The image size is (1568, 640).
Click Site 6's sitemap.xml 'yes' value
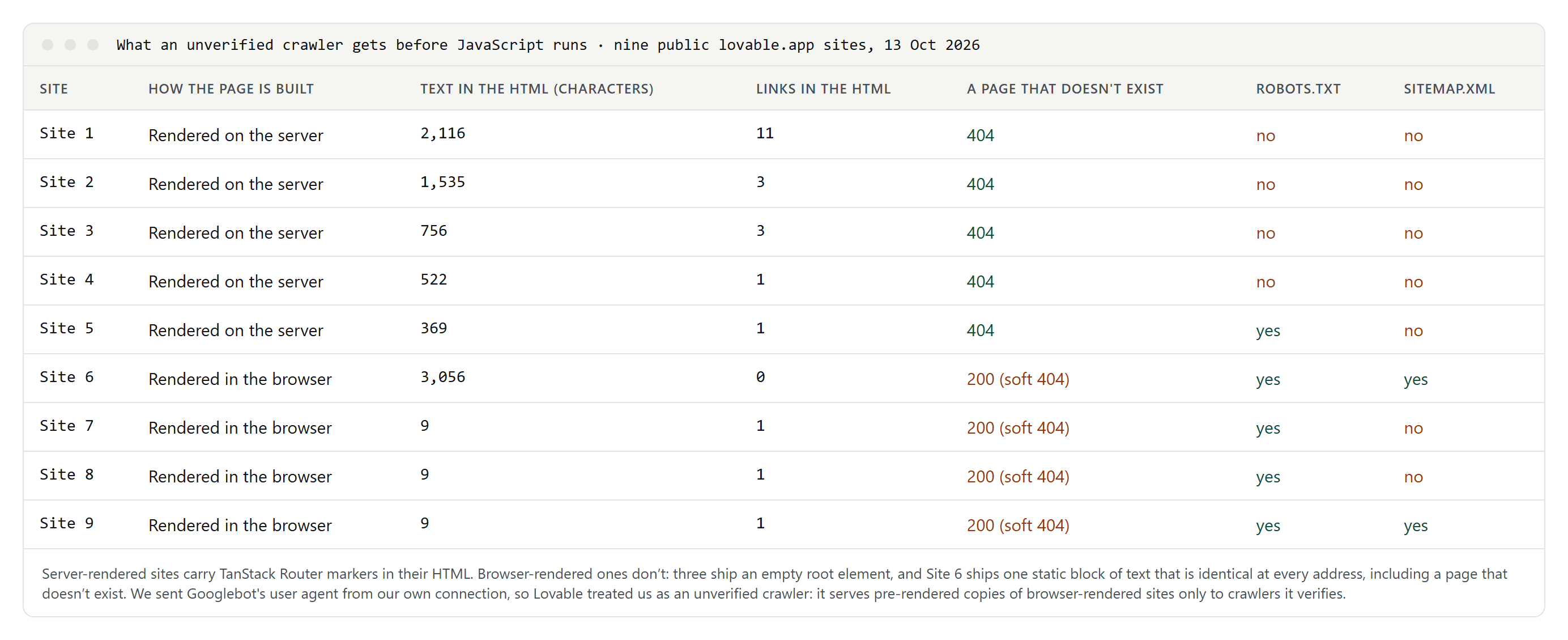[1416, 379]
